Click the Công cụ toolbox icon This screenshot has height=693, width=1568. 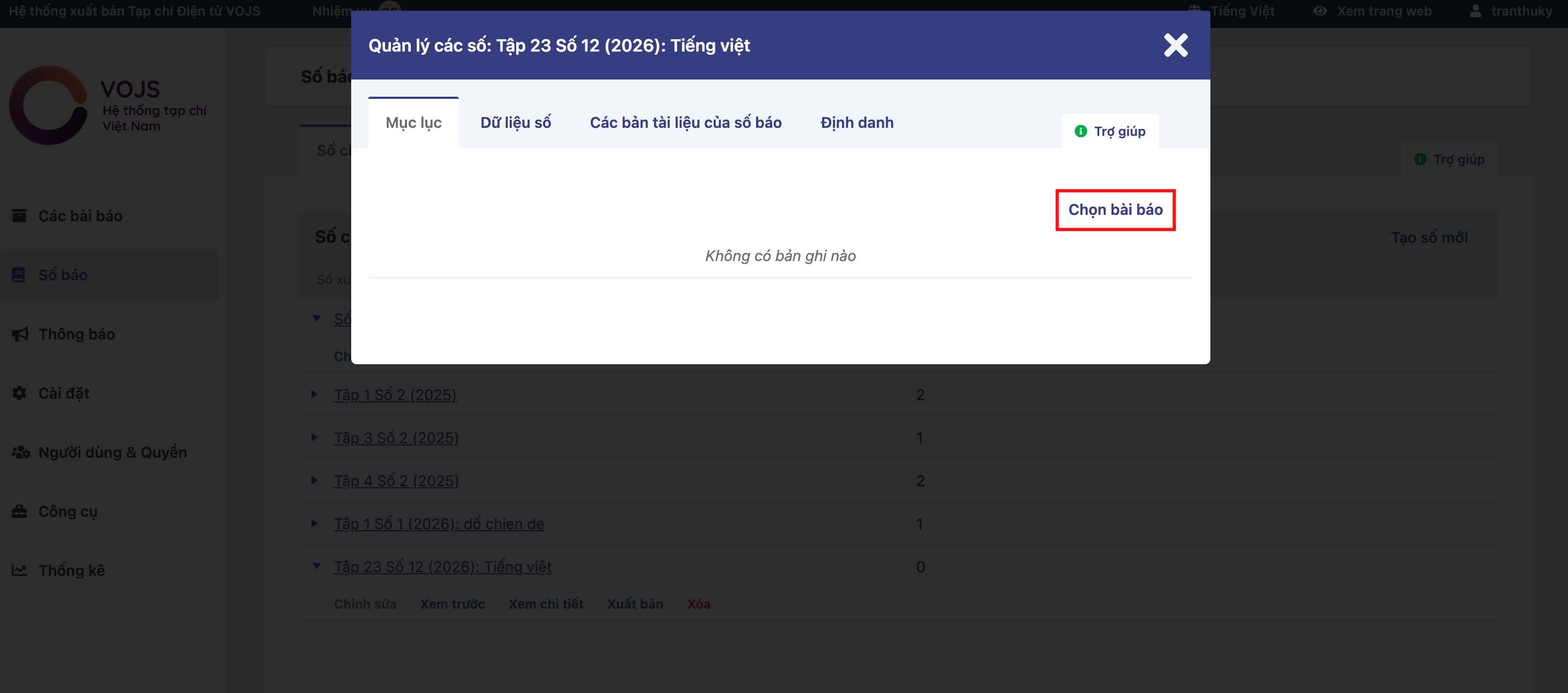tap(19, 511)
